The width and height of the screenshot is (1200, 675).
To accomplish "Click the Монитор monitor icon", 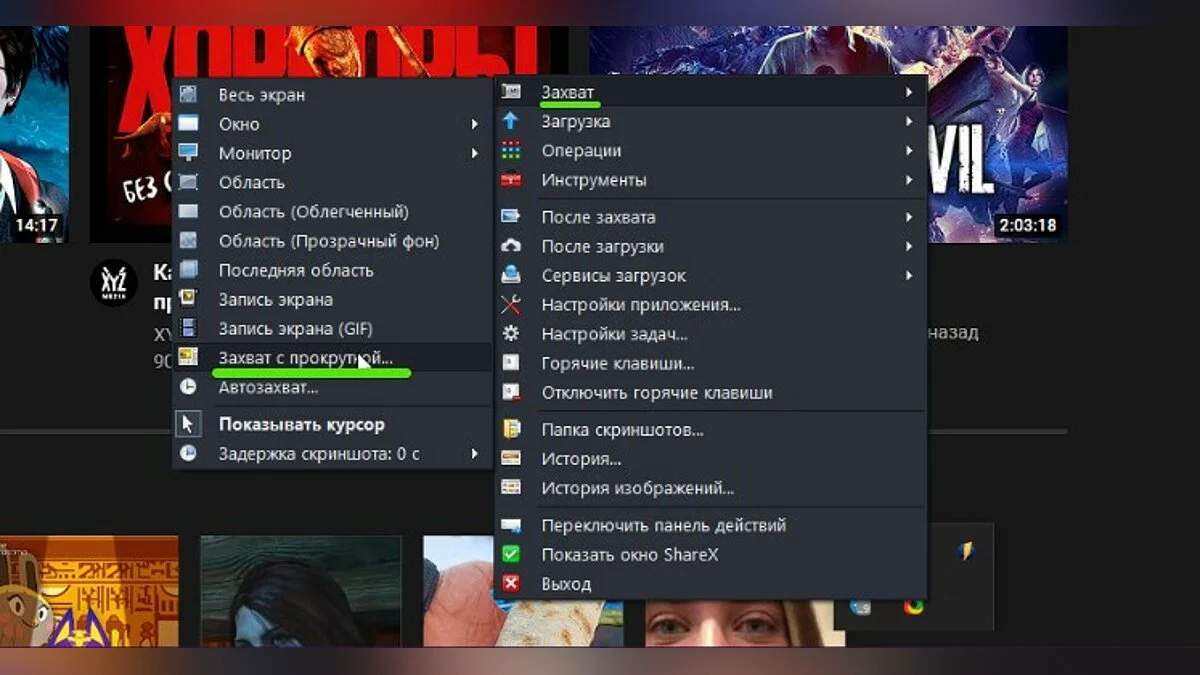I will (x=188, y=153).
